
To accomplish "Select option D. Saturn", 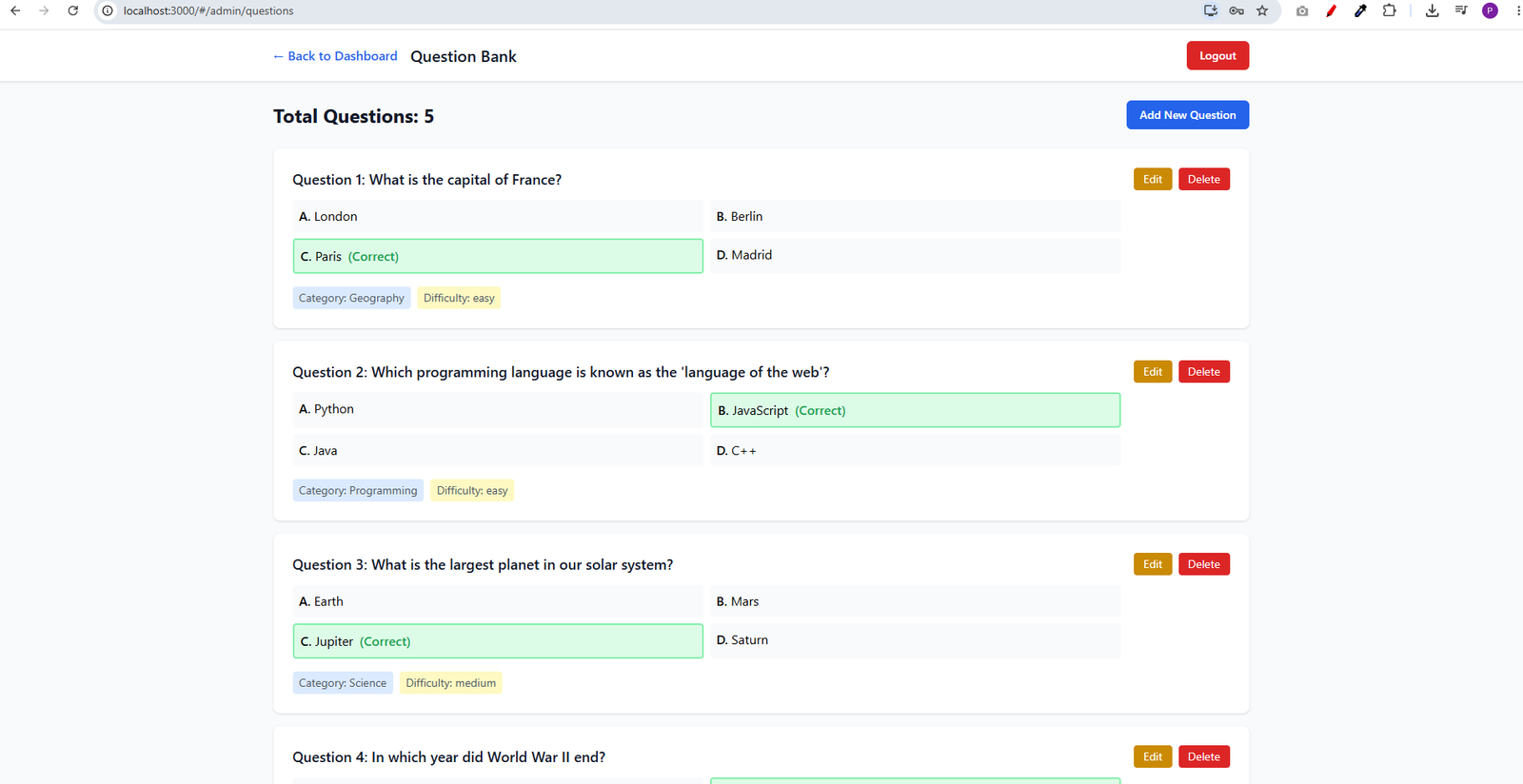I will tap(915, 640).
